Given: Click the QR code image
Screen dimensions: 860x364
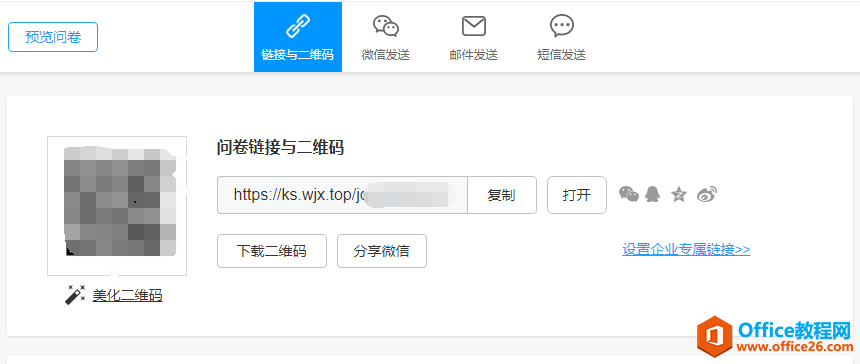Looking at the screenshot, I should [x=117, y=206].
